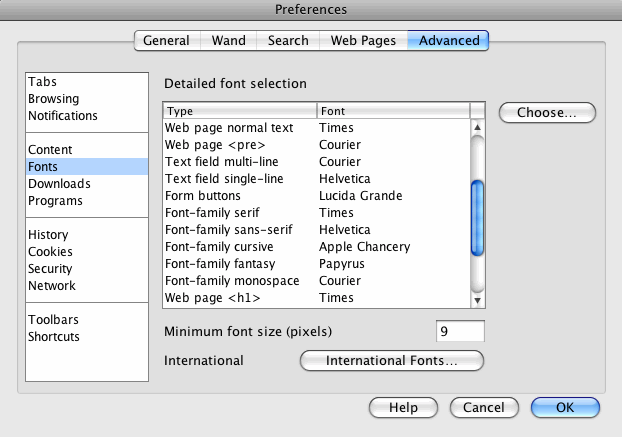
Task: Select the Web page <pre> row
Action: [317, 145]
